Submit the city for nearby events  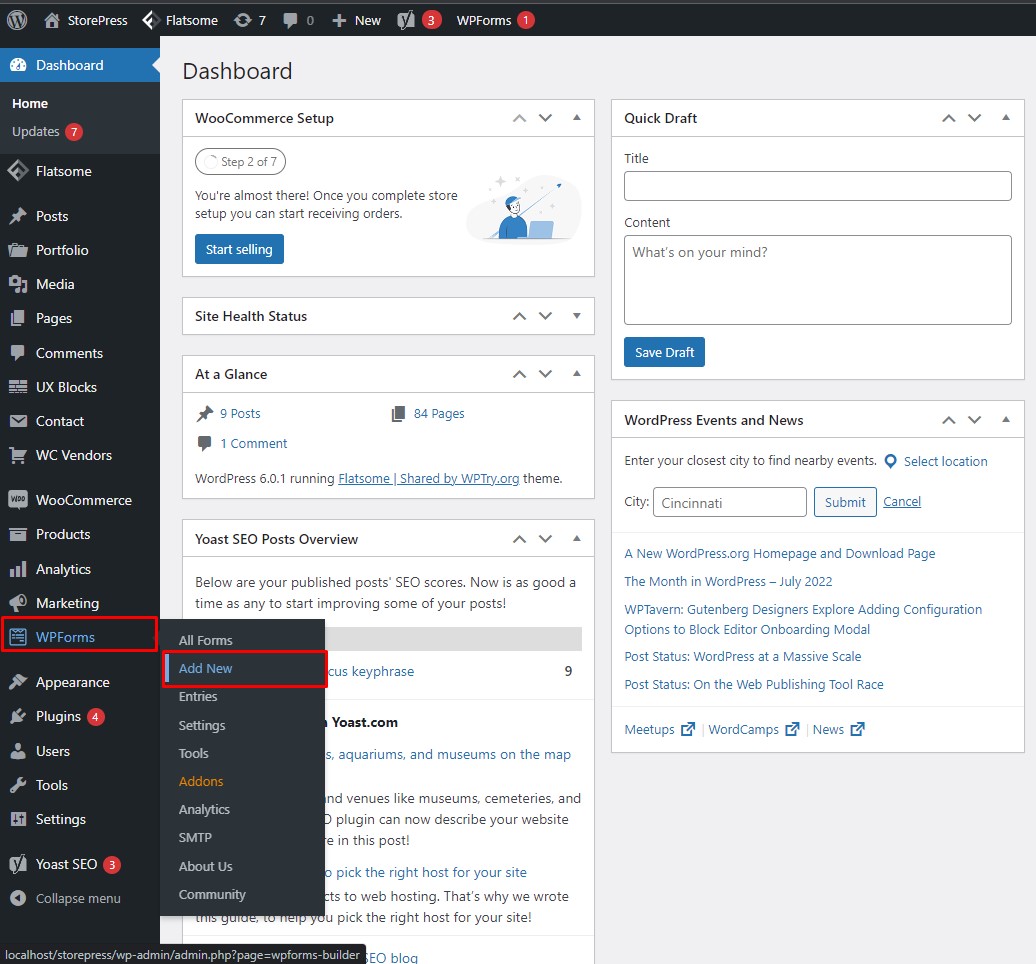click(x=845, y=502)
